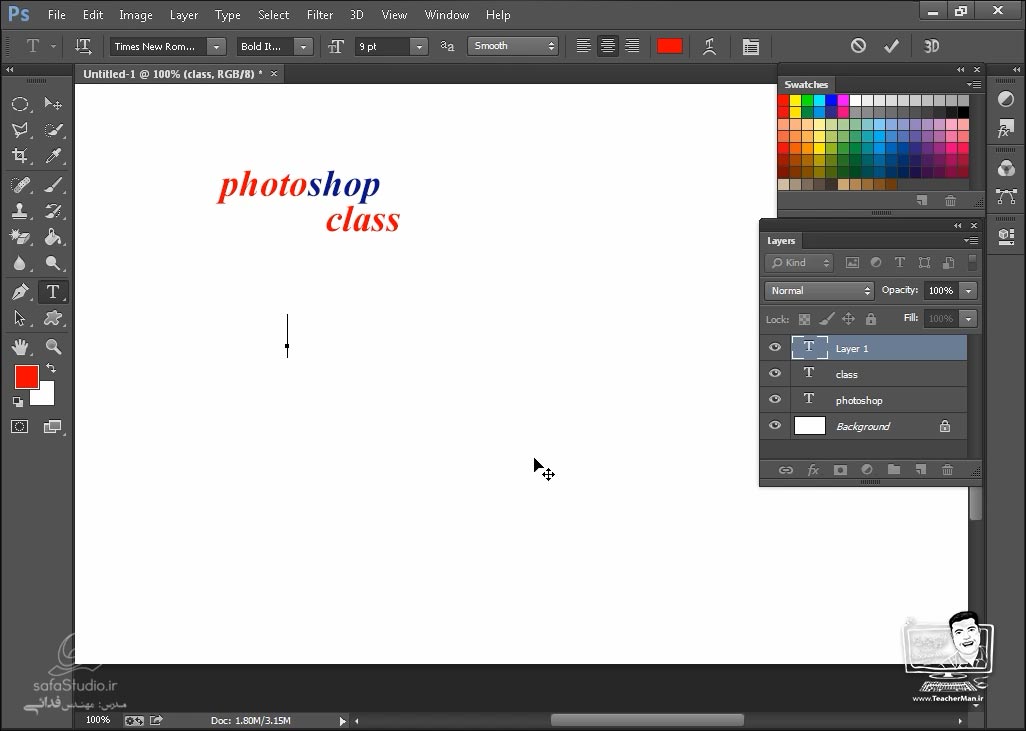The height and width of the screenshot is (731, 1026).
Task: Select the Polygonal Lasso tool
Action: click(x=20, y=130)
